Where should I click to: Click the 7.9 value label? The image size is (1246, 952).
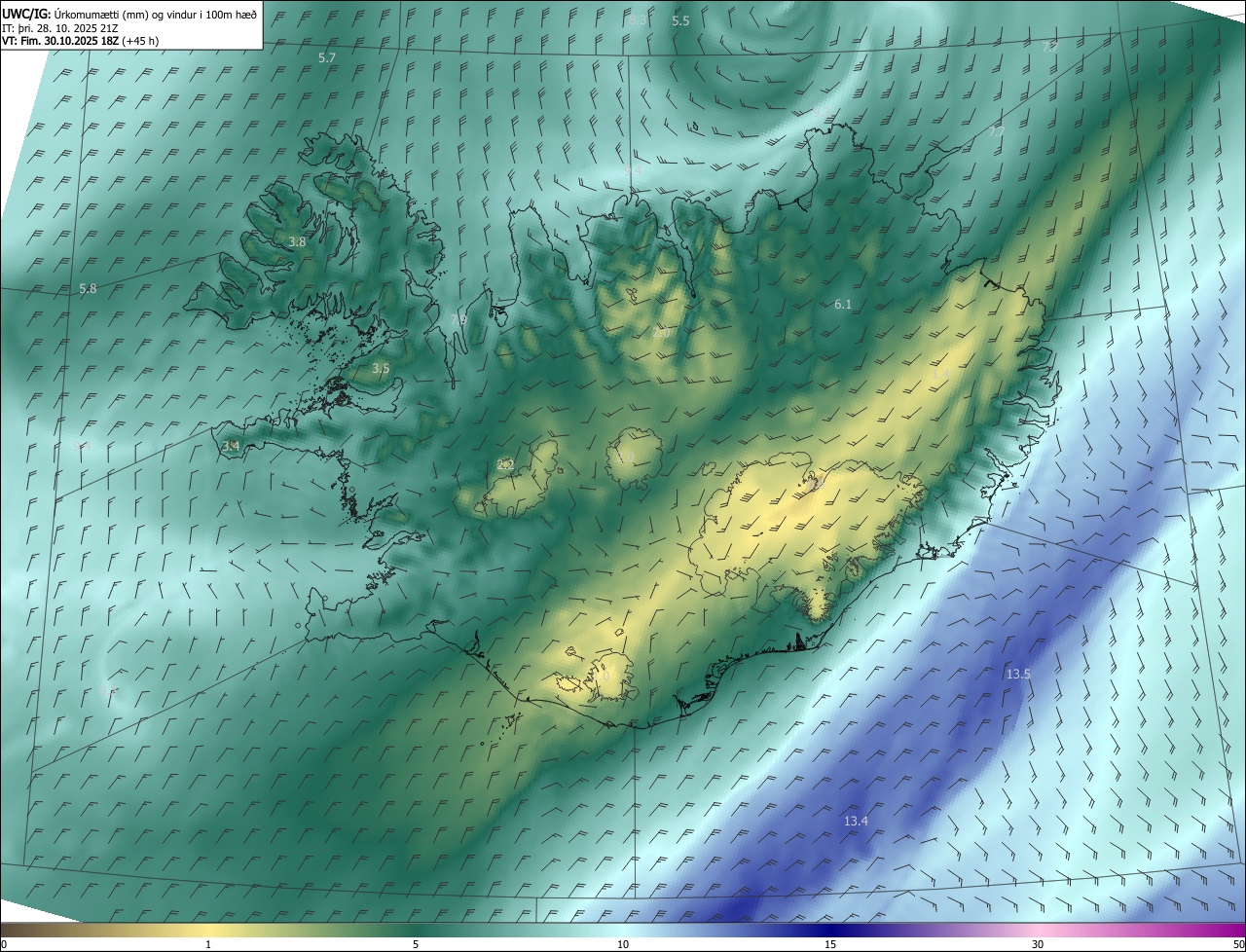point(458,319)
